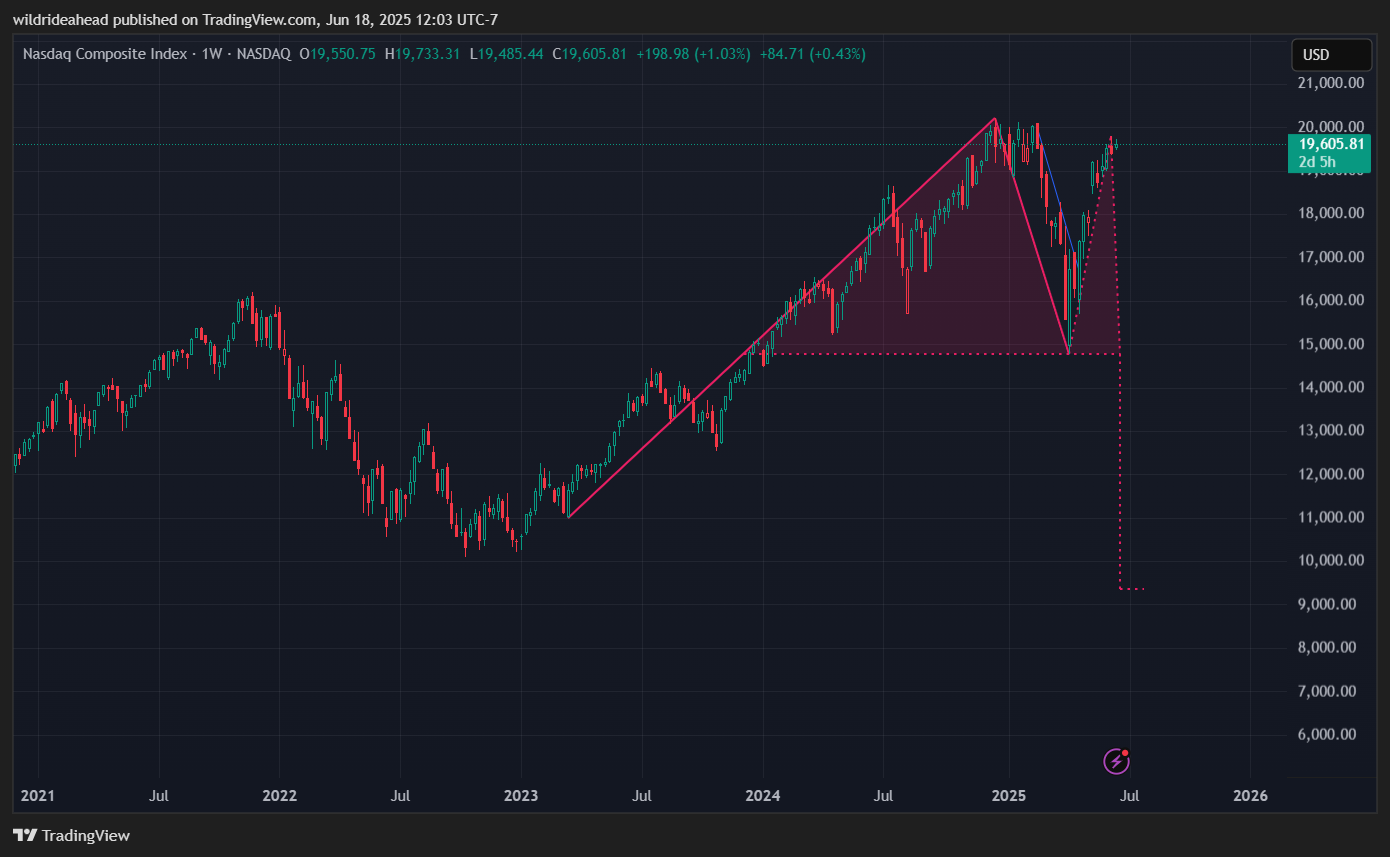This screenshot has height=857, width=1390.
Task: Click the USD currency button
Action: point(1330,55)
